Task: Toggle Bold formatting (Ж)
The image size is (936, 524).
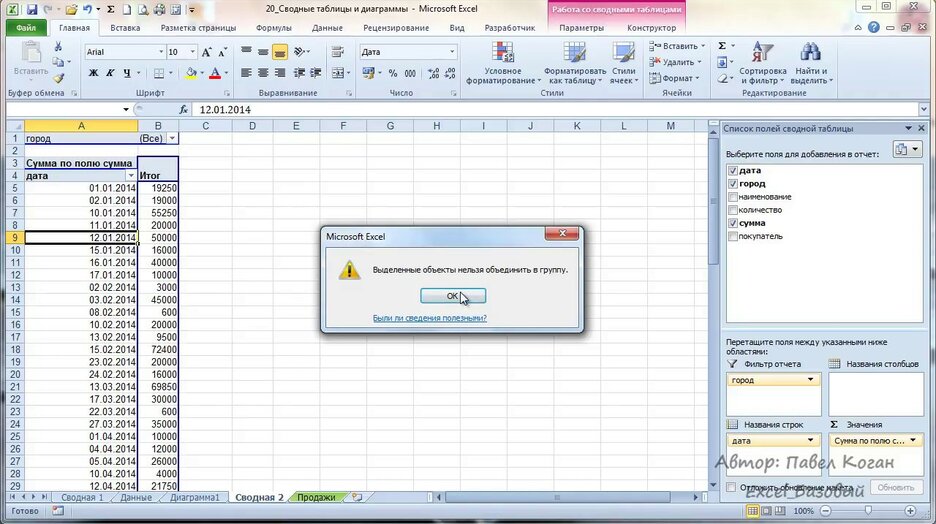Action: point(94,73)
